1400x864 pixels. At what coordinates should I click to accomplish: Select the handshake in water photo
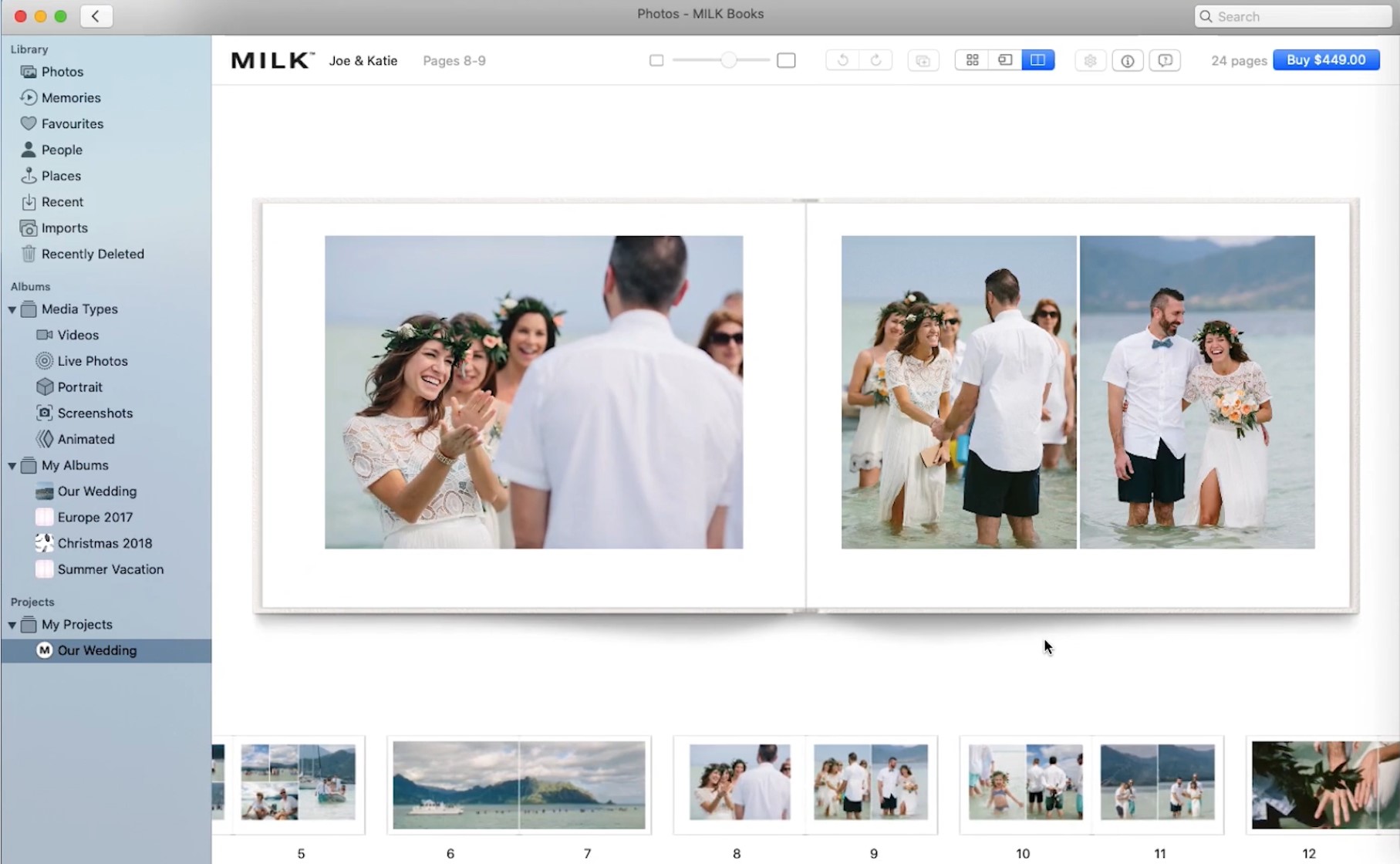(x=959, y=392)
